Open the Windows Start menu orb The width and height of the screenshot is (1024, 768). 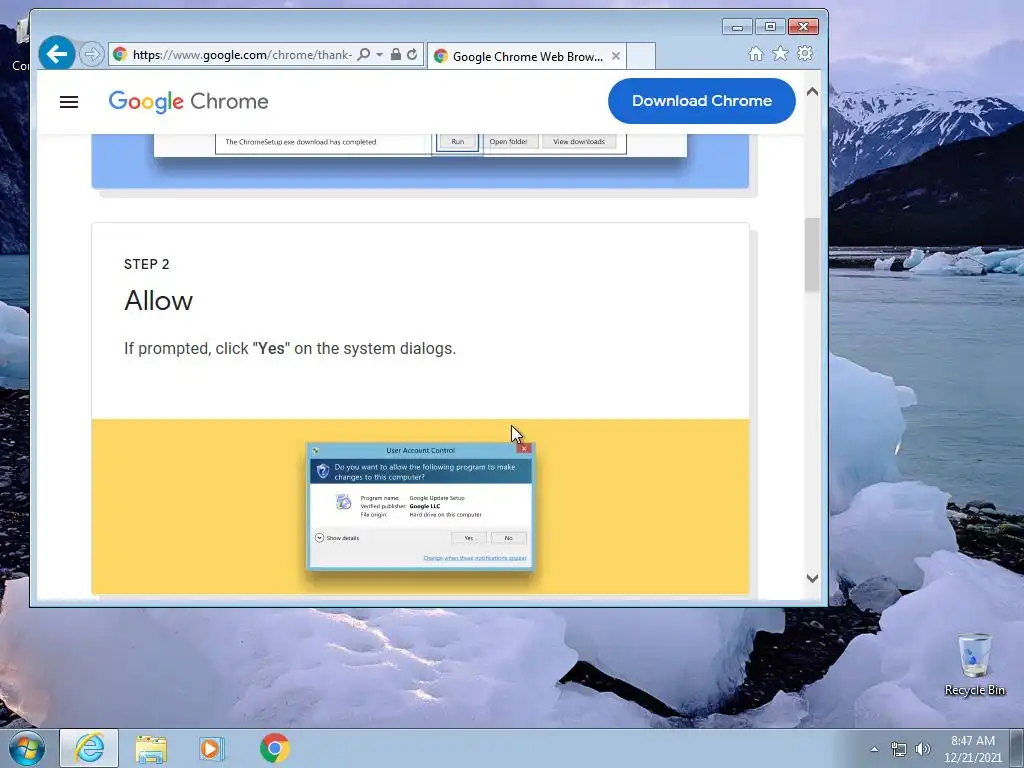click(x=27, y=748)
